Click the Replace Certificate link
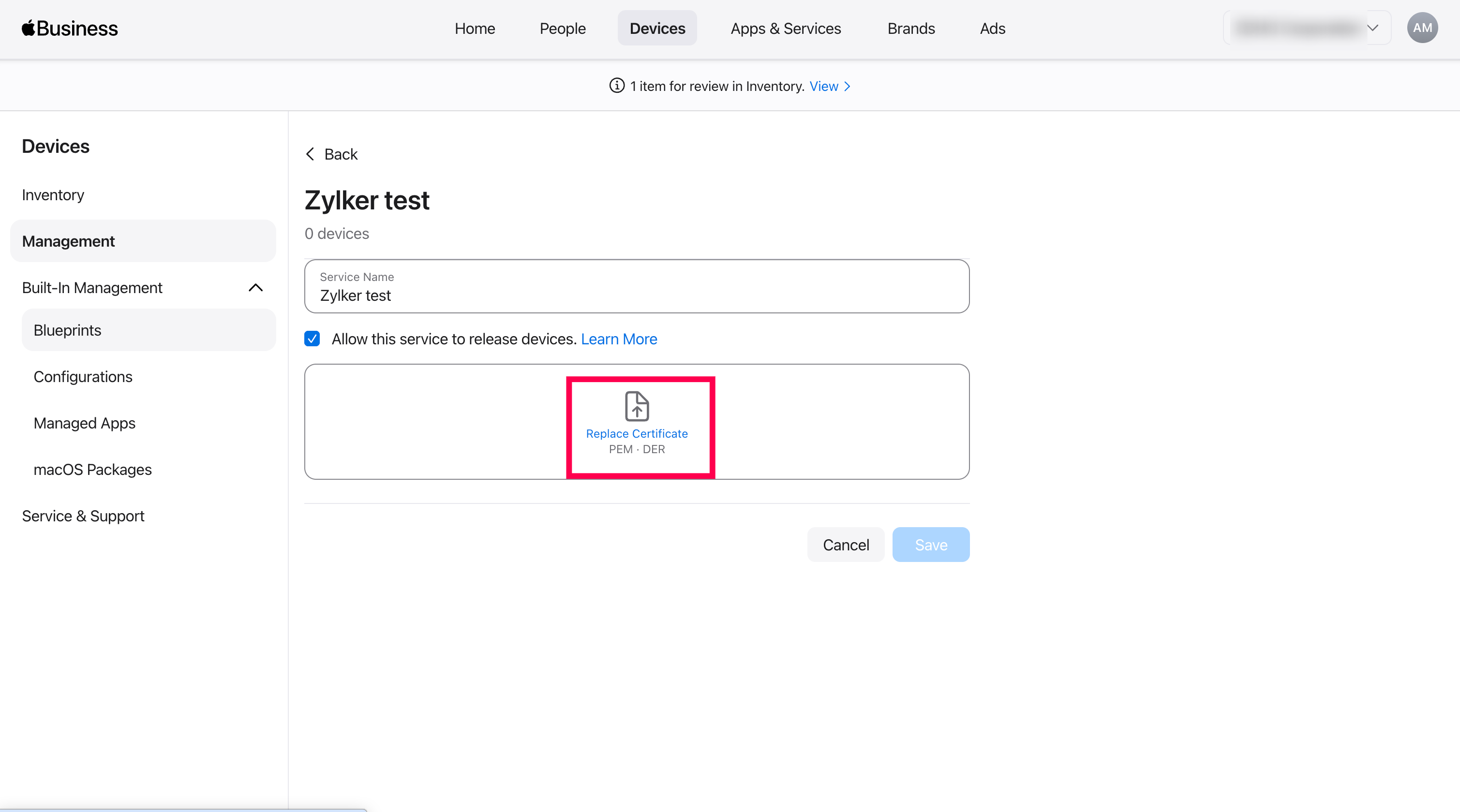This screenshot has width=1460, height=812. pyautogui.click(x=637, y=433)
